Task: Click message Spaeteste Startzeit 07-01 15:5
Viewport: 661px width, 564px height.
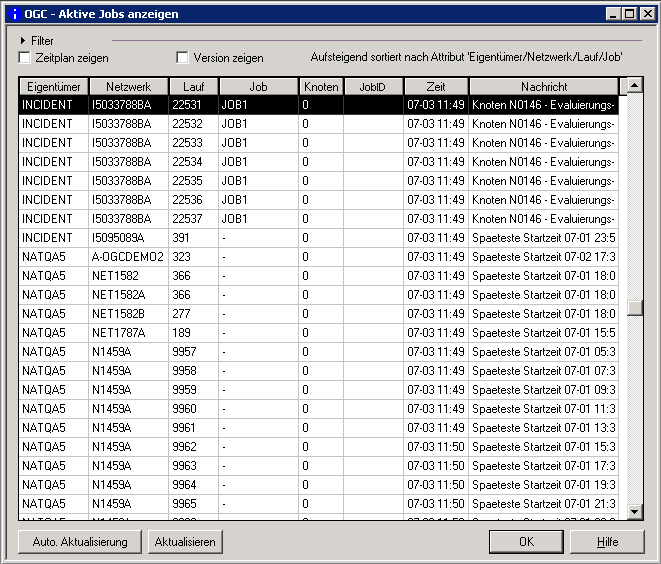Action: [543, 333]
